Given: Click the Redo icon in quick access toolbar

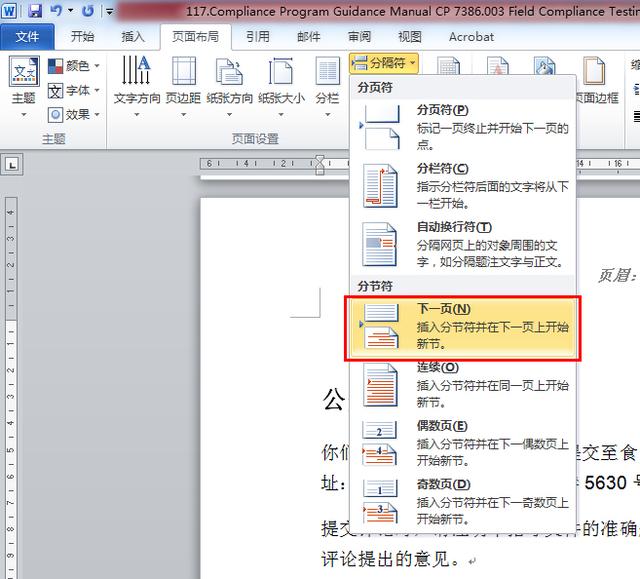Looking at the screenshot, I should pos(87,11).
